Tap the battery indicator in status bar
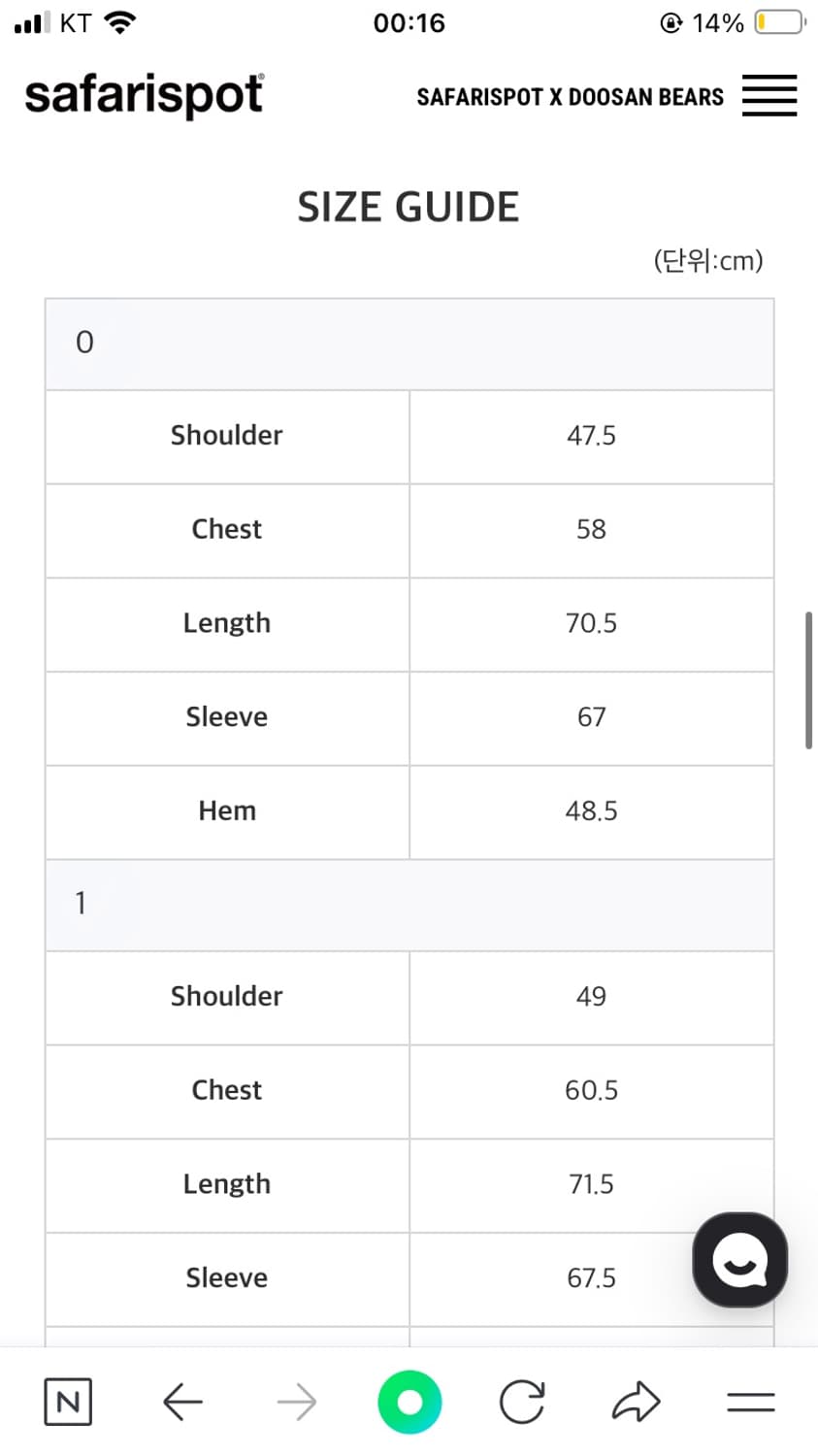 tap(778, 22)
